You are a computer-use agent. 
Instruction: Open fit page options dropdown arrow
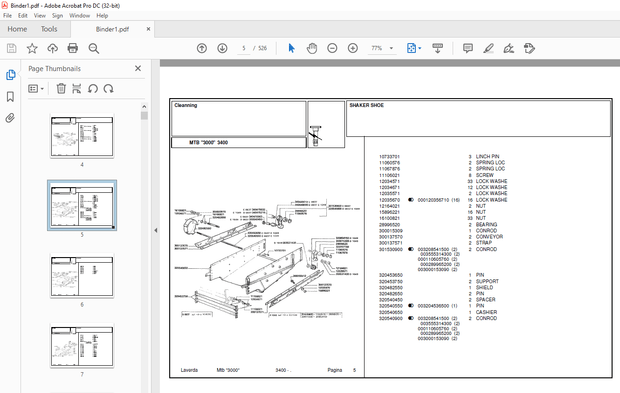420,49
